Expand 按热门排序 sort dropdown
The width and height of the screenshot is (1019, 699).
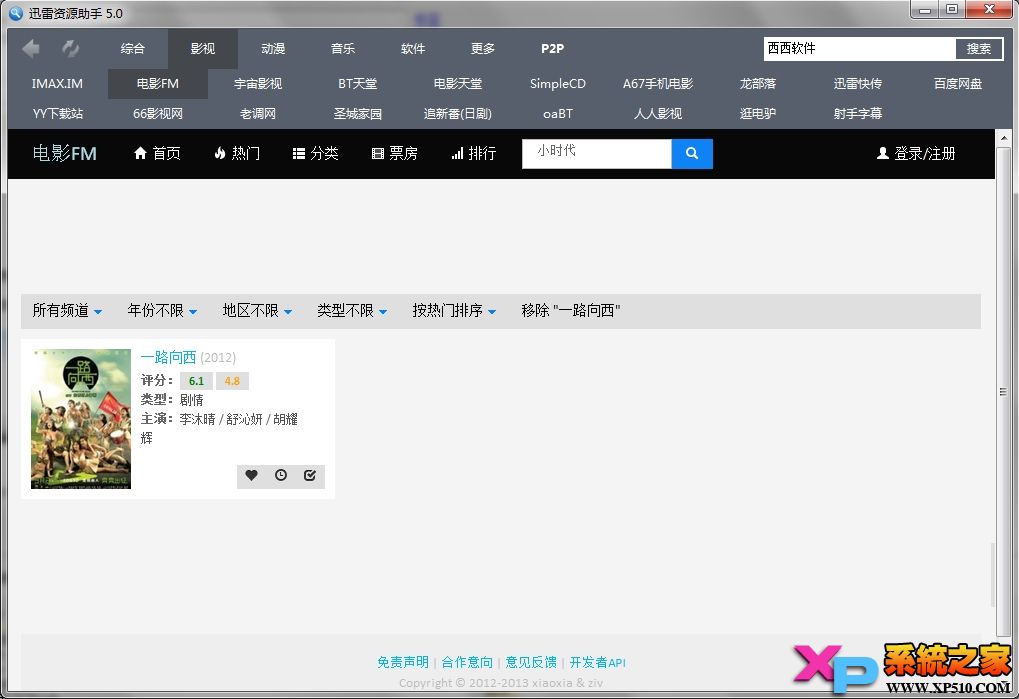pyautogui.click(x=454, y=311)
